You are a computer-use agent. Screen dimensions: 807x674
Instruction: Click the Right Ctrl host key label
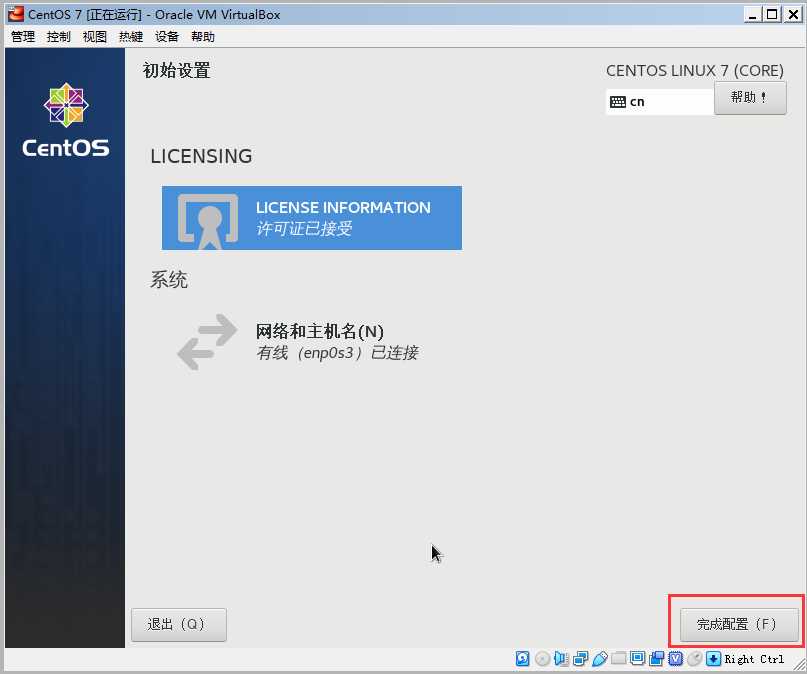[754, 659]
